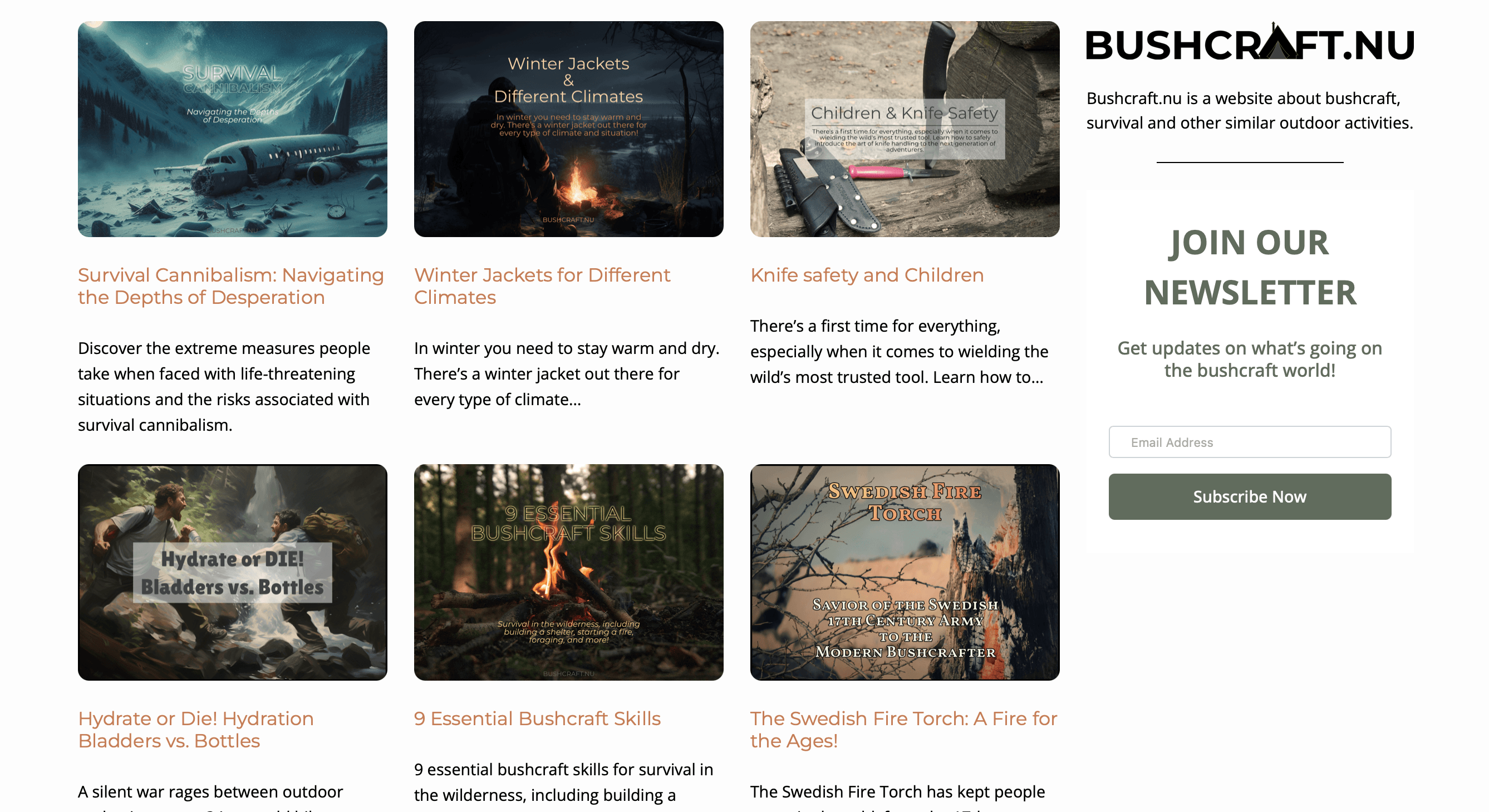Open the 9 Essential Bushcraft Skills article

coord(537,719)
